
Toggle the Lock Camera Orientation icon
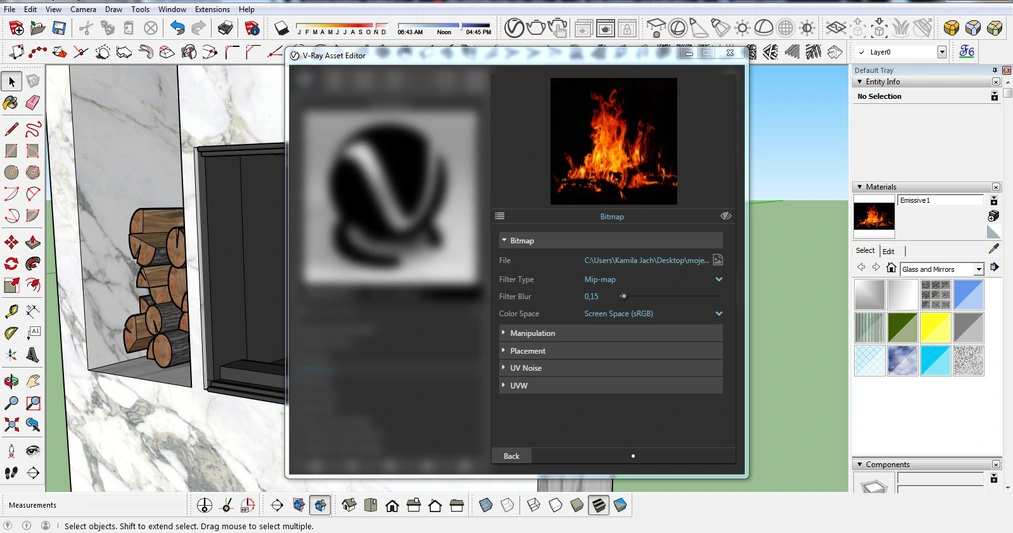coord(627,28)
